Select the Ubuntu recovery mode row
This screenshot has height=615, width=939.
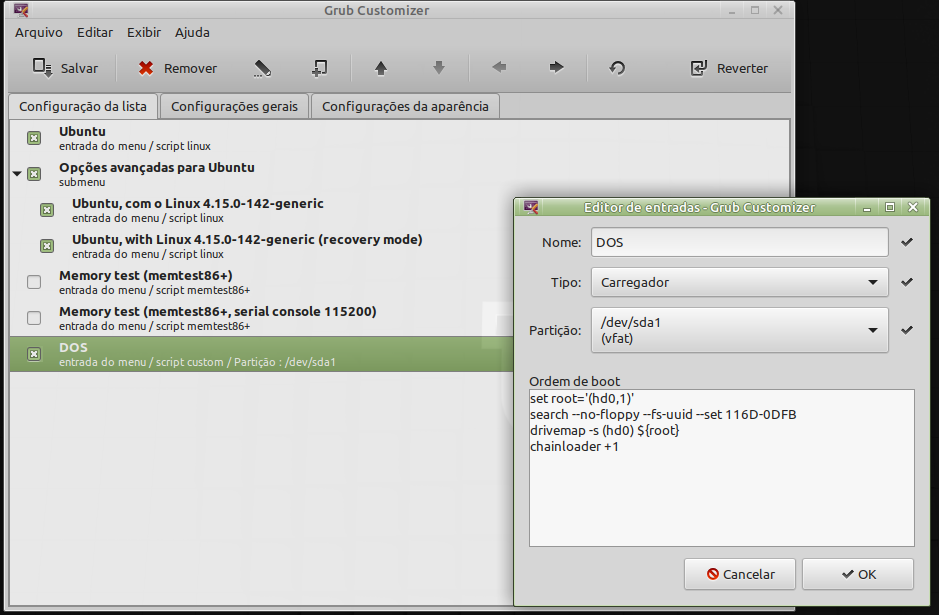[261, 246]
